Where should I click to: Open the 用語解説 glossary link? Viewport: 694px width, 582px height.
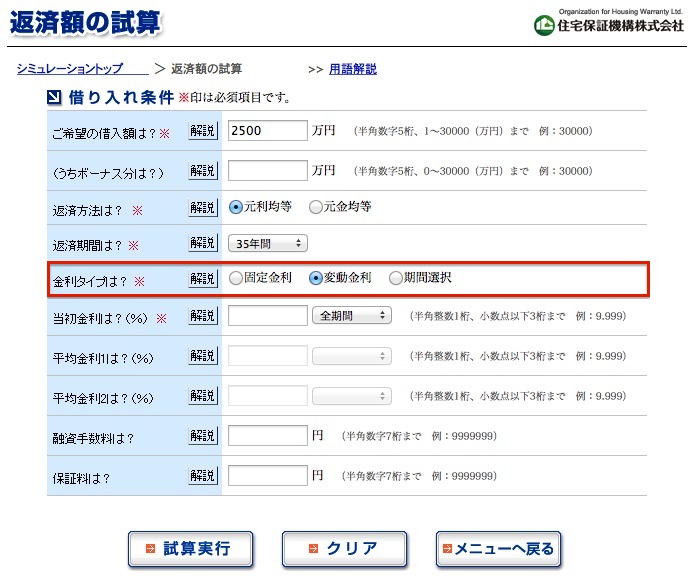click(x=353, y=69)
